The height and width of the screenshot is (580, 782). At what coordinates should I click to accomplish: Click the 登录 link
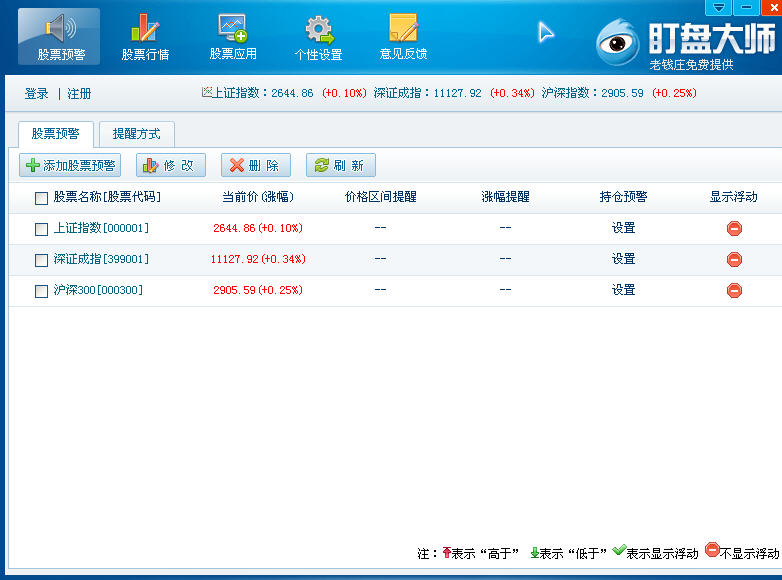coord(36,94)
